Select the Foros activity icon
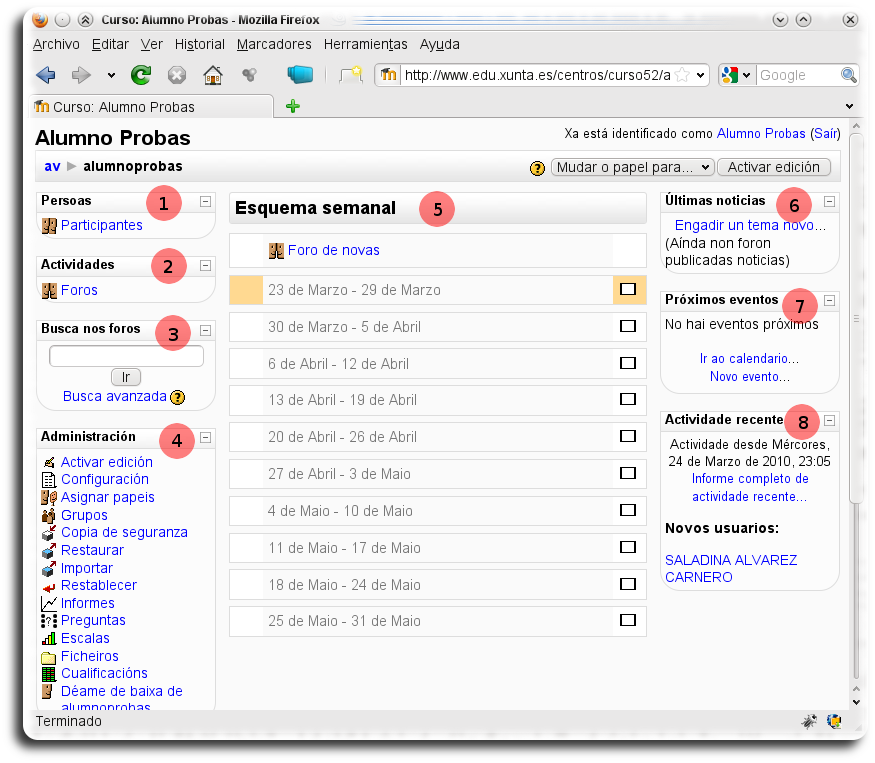 (x=48, y=290)
